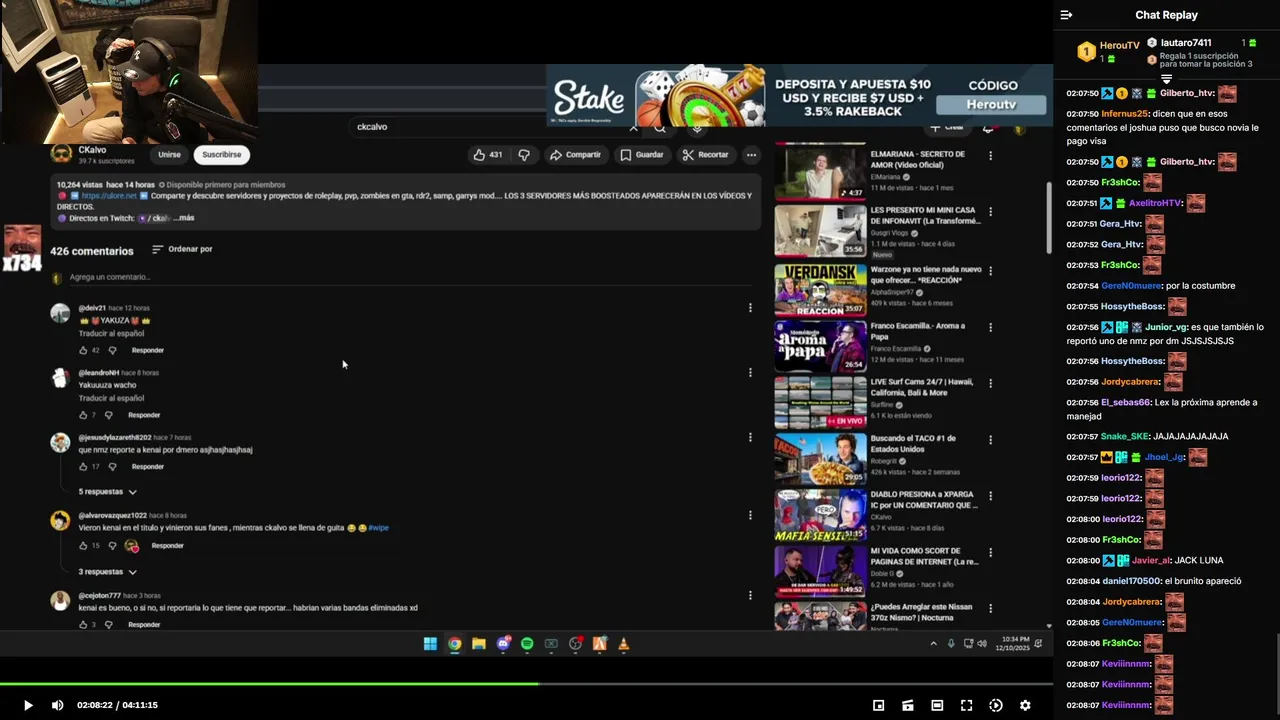Expand the 3 respuestas replies
Viewport: 1280px width, 720px height.
coord(107,572)
